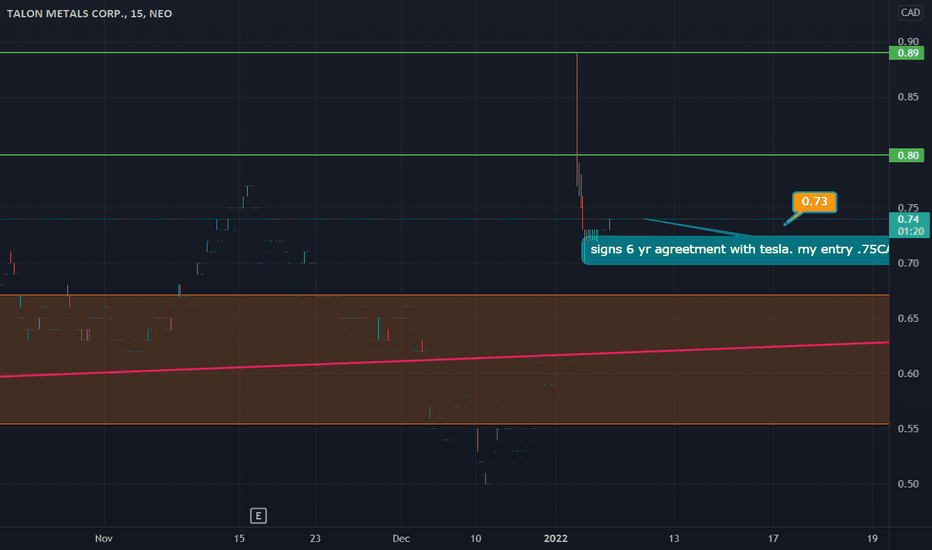The image size is (932, 550).
Task: Select the orange 0.73 price callout
Action: [814, 202]
